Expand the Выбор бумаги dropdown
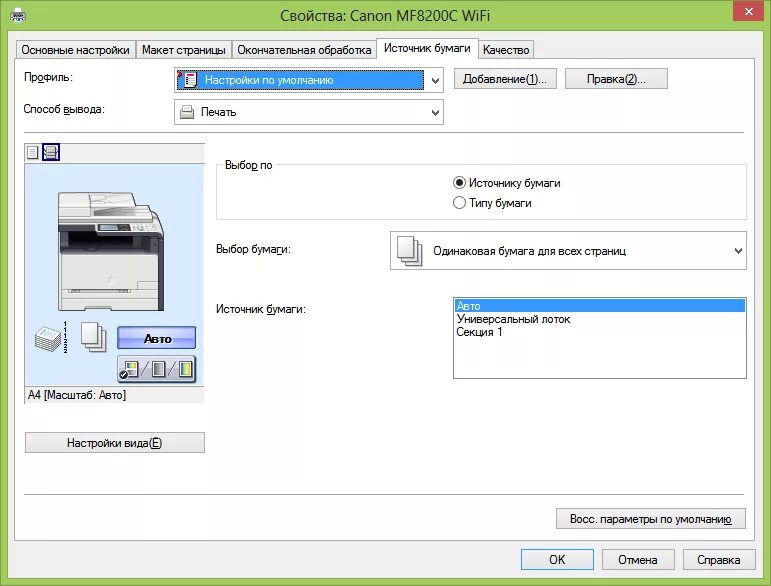This screenshot has height=586, width=771. coord(738,251)
